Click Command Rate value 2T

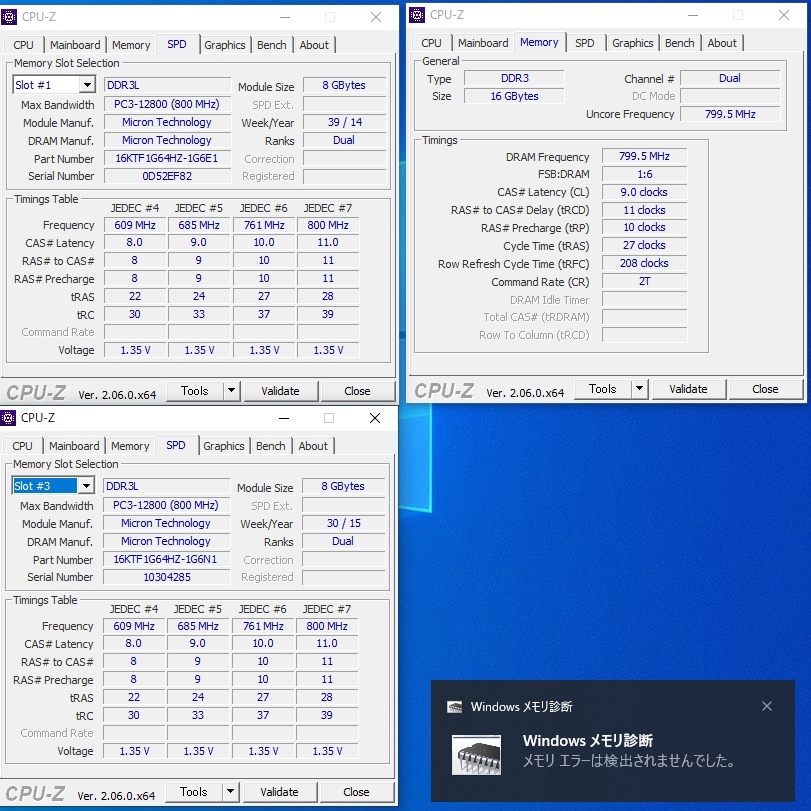tap(644, 281)
